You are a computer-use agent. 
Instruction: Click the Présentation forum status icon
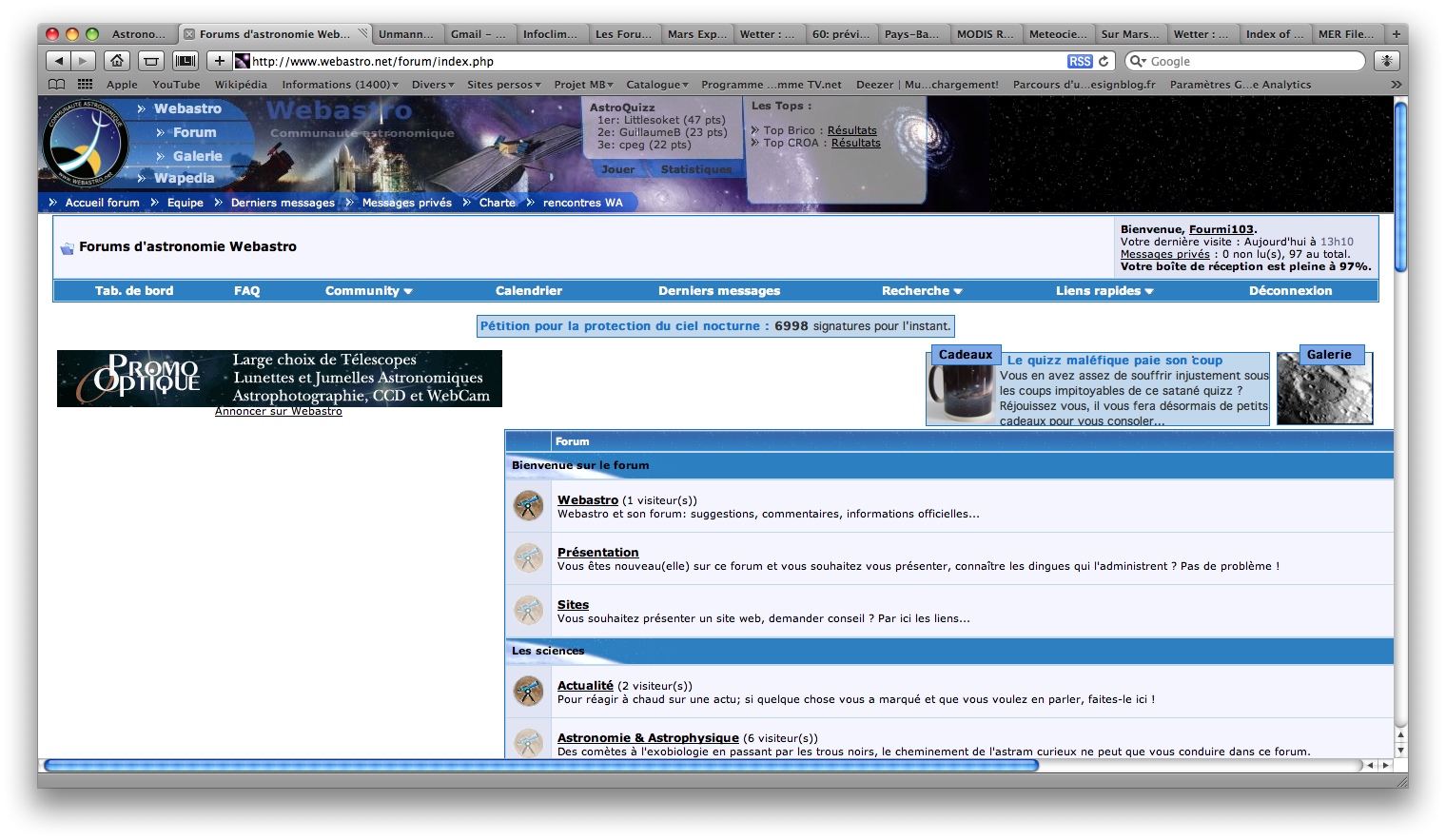click(x=528, y=557)
